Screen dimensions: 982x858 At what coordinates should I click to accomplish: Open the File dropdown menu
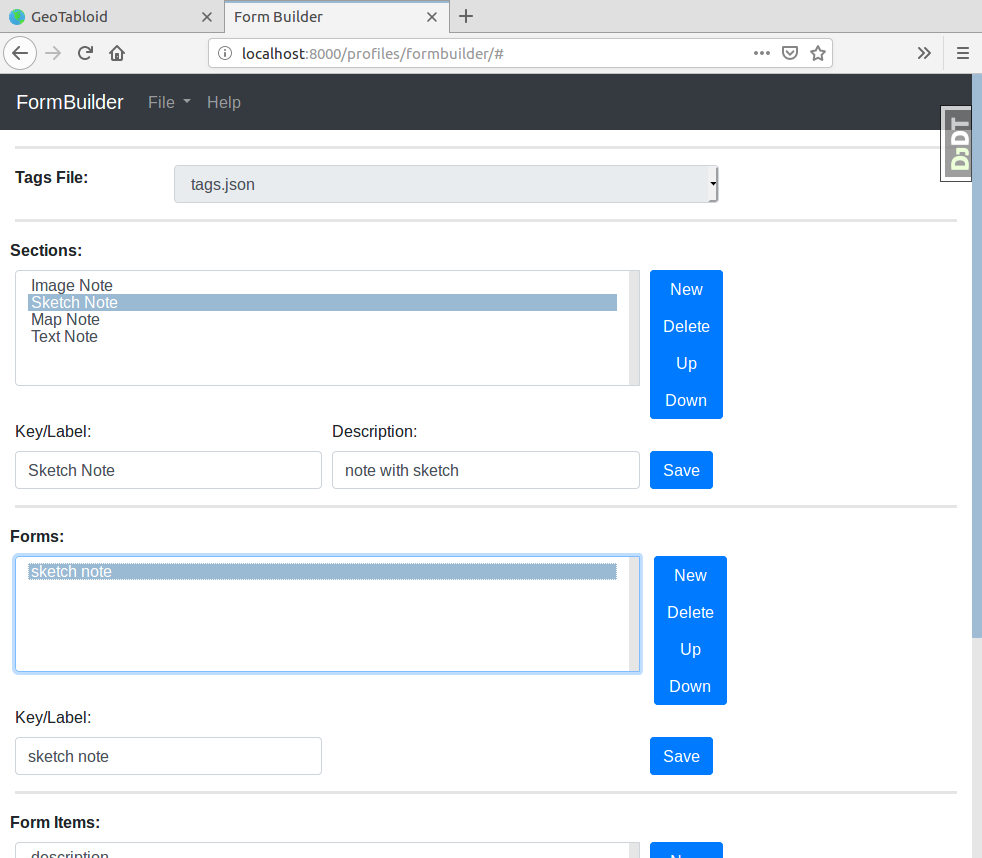(169, 102)
